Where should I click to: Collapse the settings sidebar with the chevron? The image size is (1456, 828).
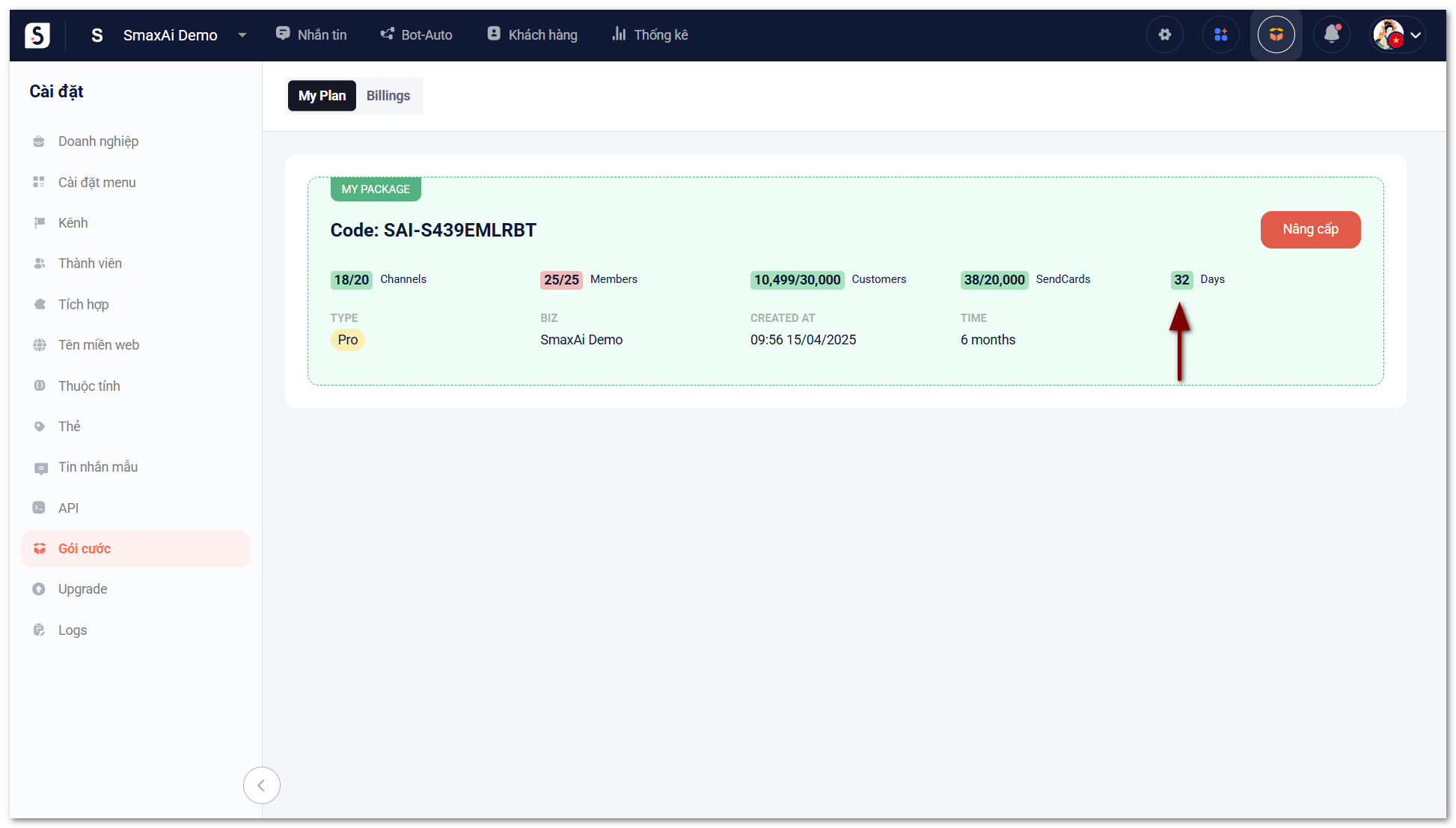coord(261,785)
